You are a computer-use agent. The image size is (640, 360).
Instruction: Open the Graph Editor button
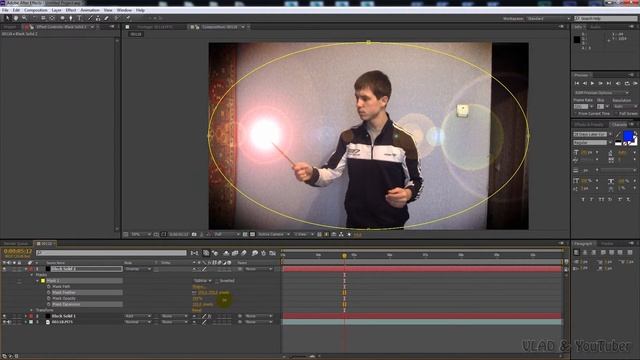[272, 253]
